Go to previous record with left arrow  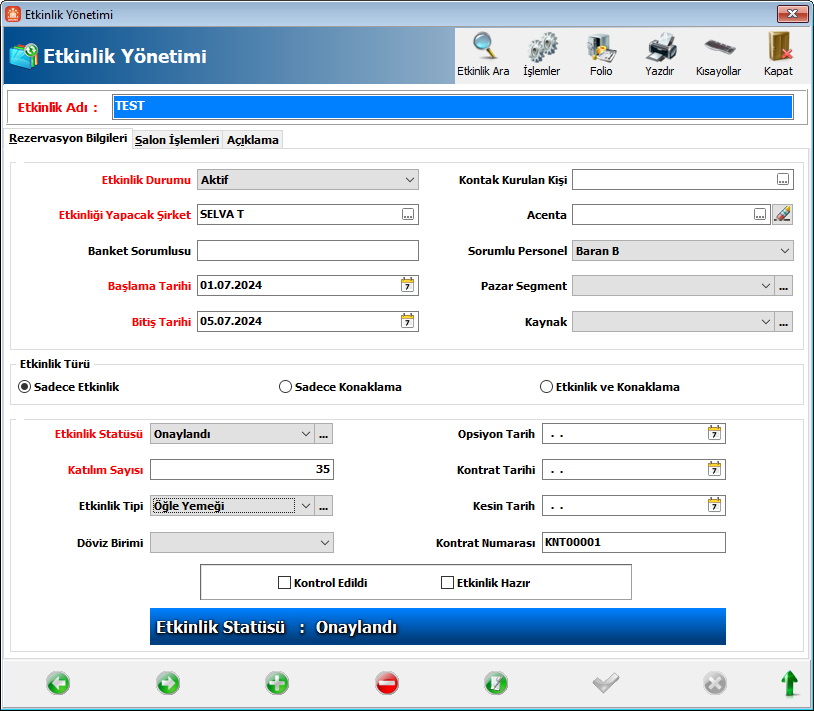point(58,683)
